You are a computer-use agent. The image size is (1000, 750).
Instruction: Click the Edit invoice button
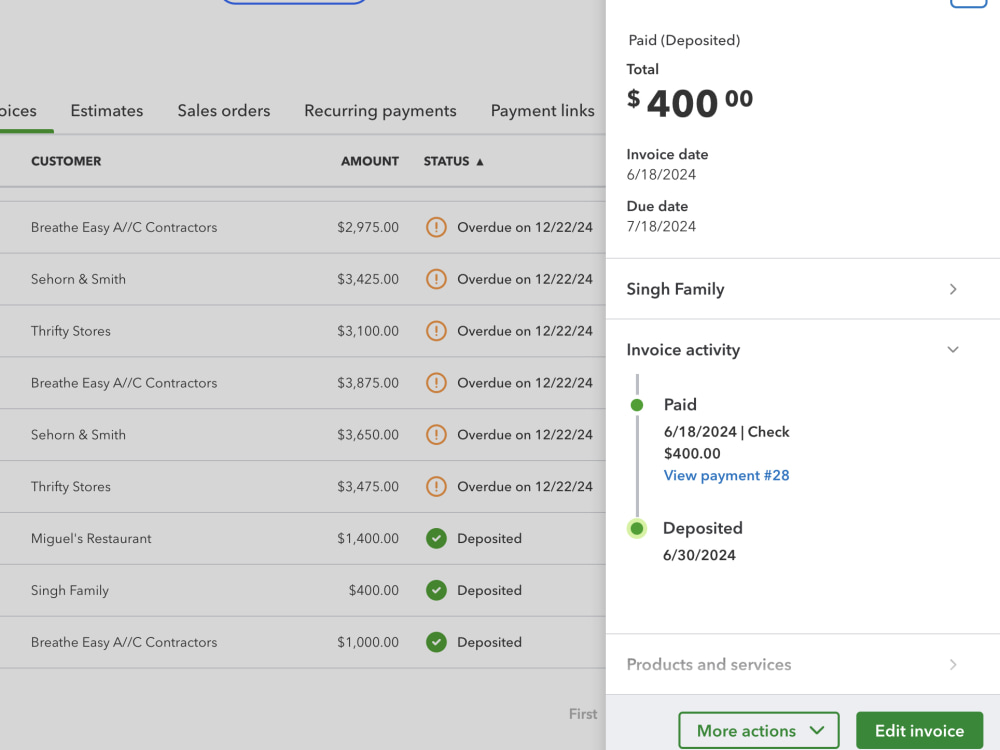919,730
